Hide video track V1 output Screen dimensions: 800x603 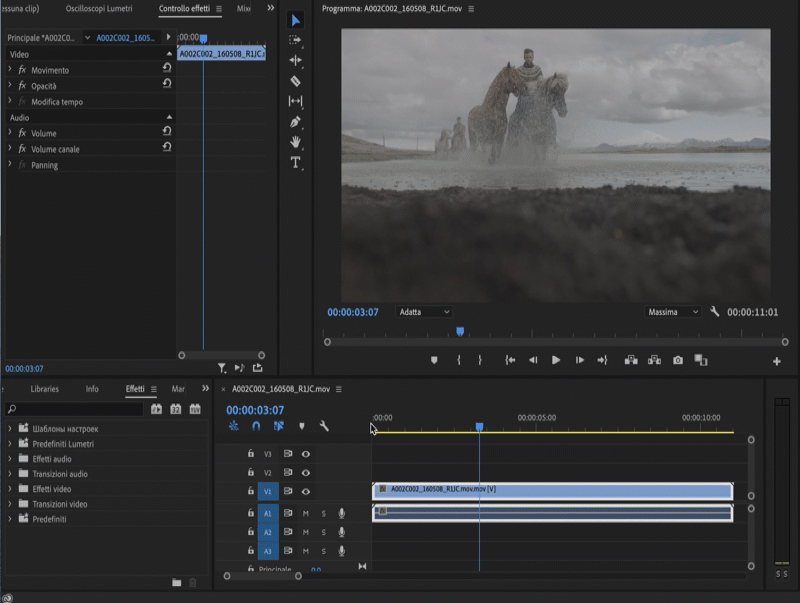click(306, 491)
